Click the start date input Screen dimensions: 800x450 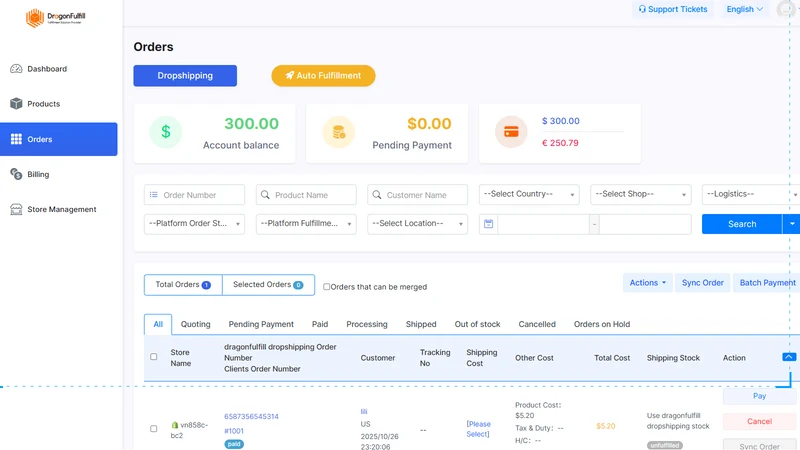coord(543,224)
